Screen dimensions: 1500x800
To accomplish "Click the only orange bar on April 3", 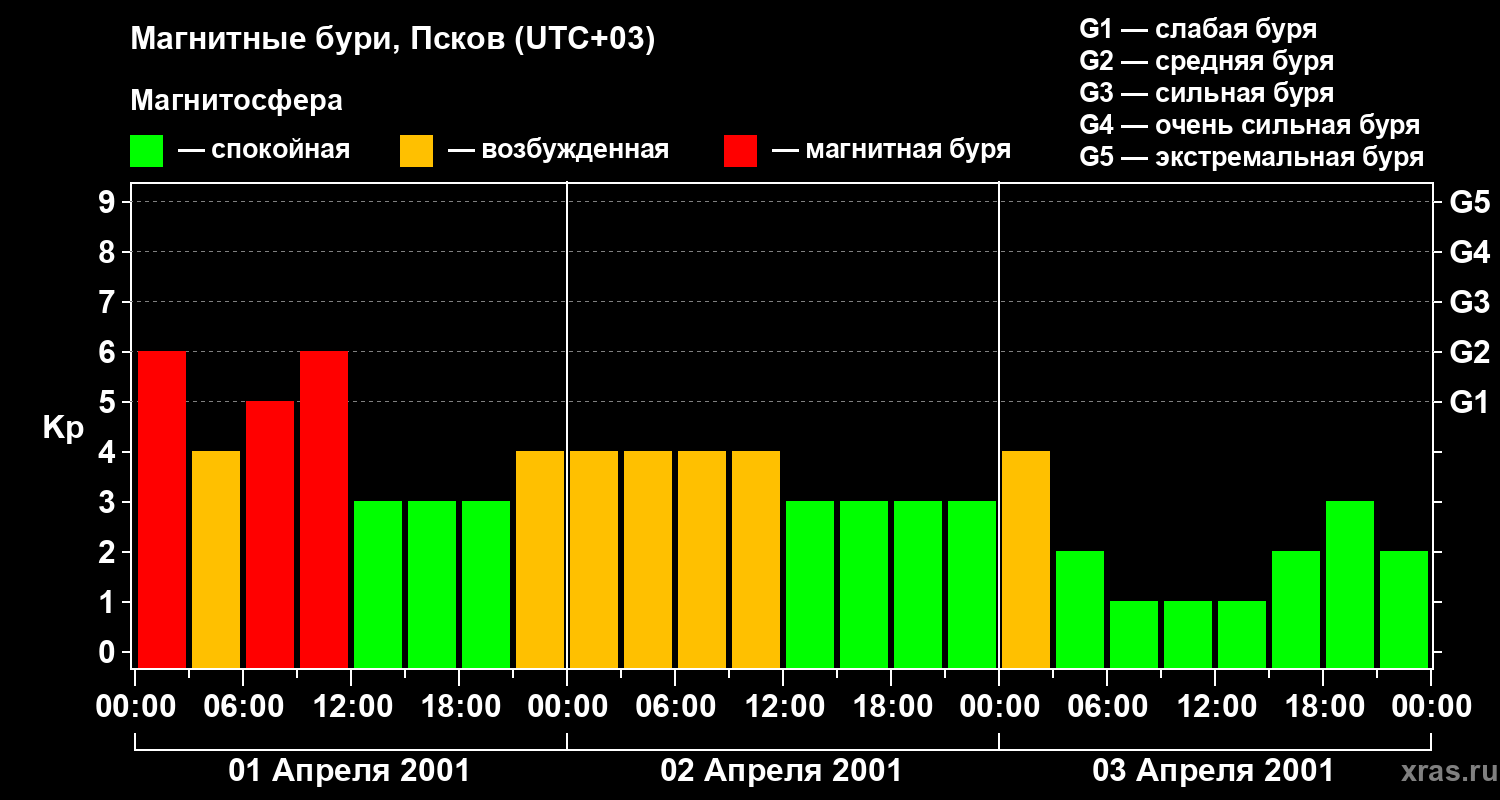I will point(1026,559).
